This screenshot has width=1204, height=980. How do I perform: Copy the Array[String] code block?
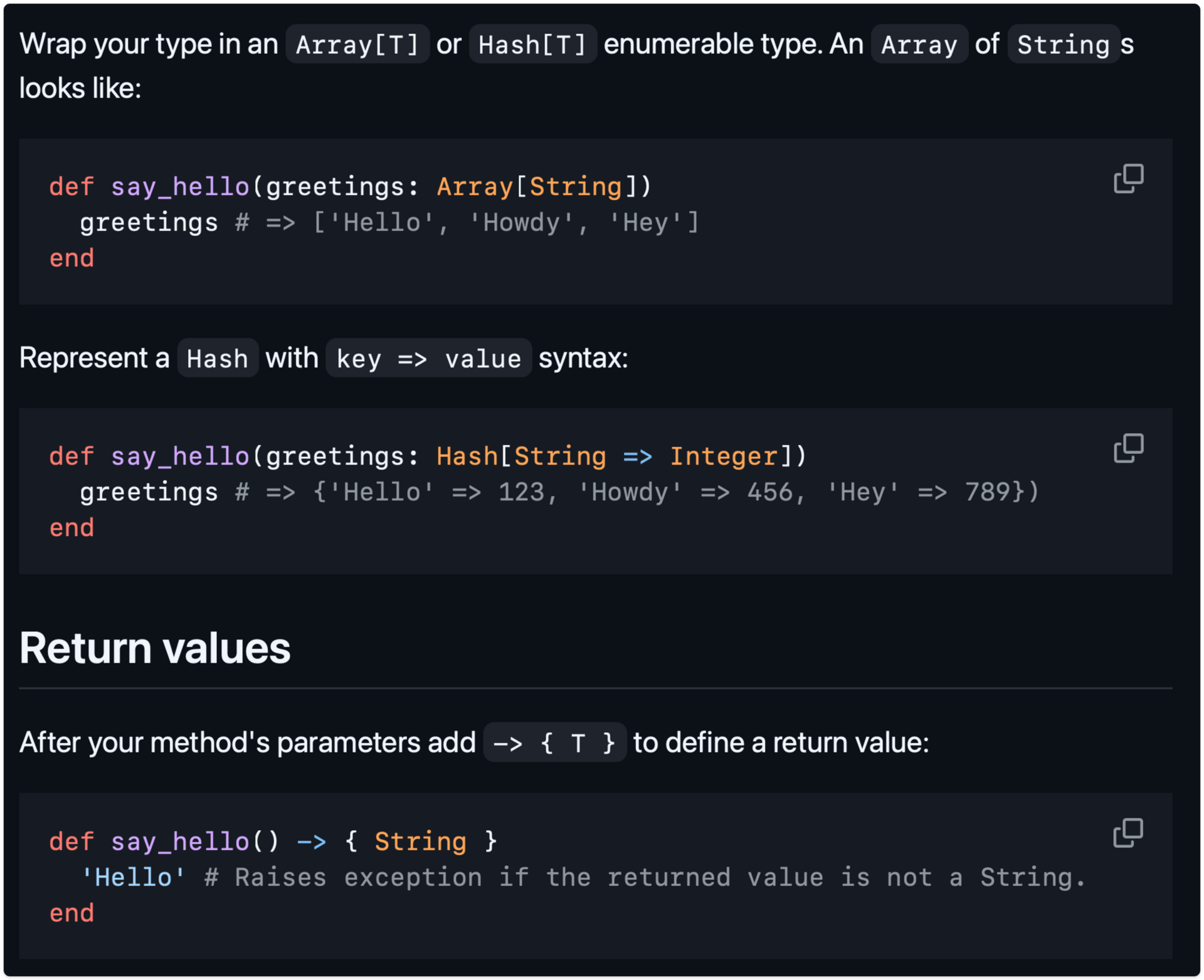click(x=1128, y=179)
